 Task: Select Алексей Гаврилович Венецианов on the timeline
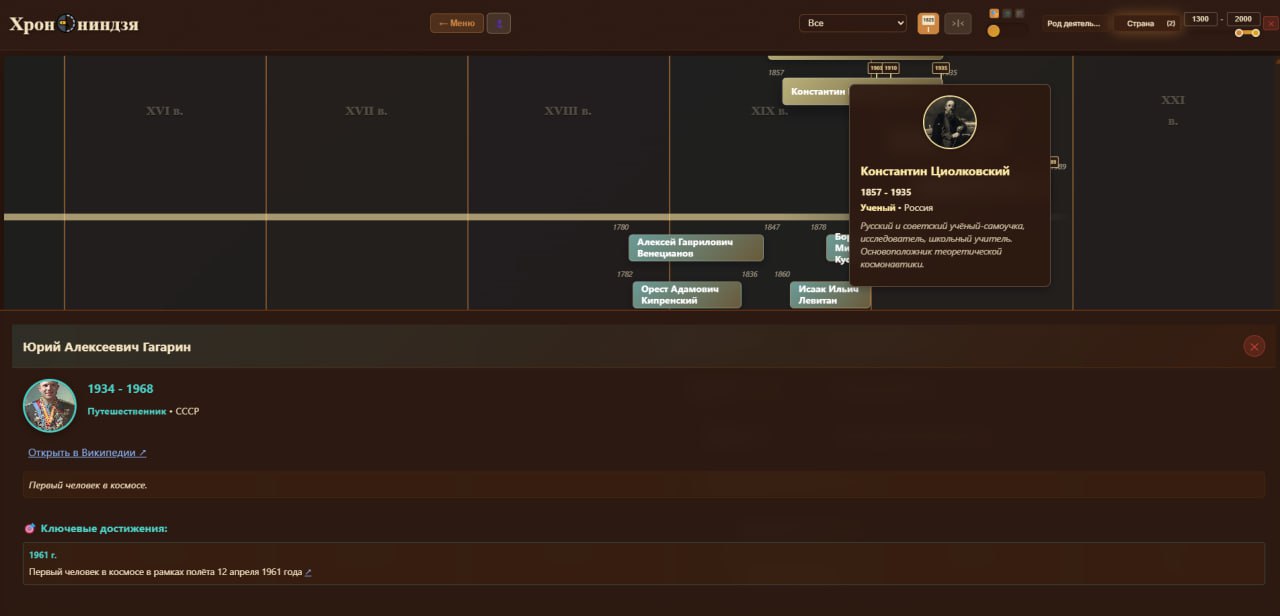click(696, 248)
